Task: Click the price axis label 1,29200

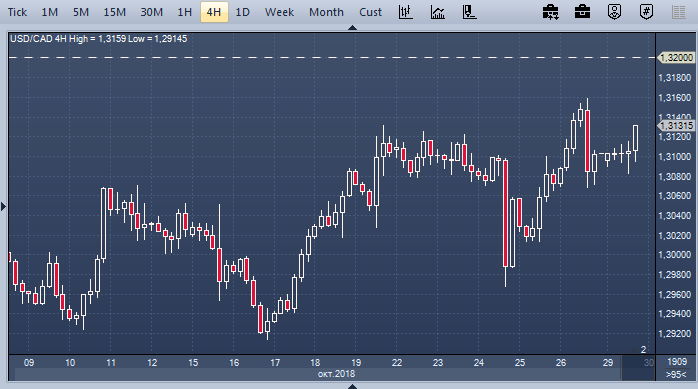Action: 675,334
